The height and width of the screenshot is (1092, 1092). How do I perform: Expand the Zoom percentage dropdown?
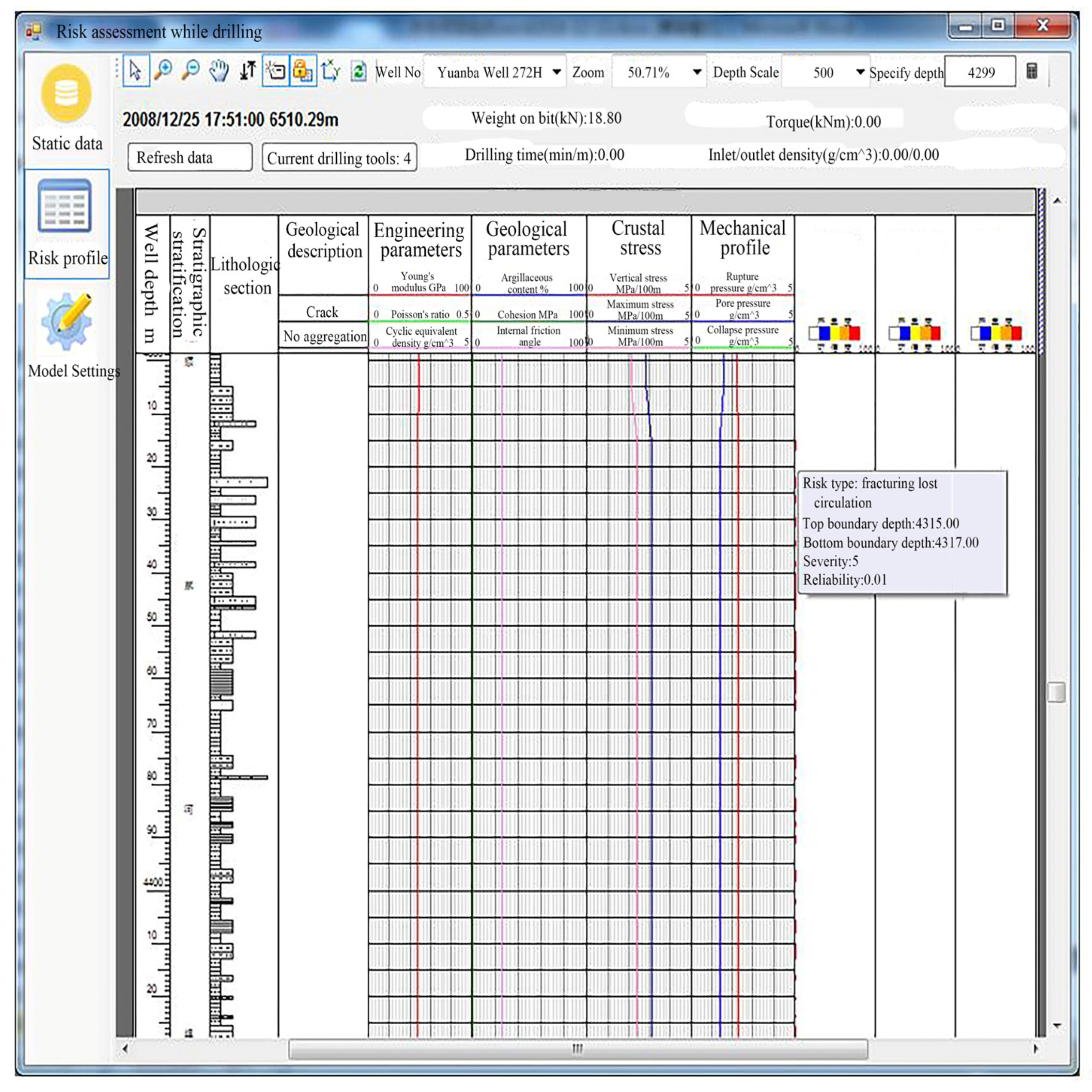[x=697, y=72]
